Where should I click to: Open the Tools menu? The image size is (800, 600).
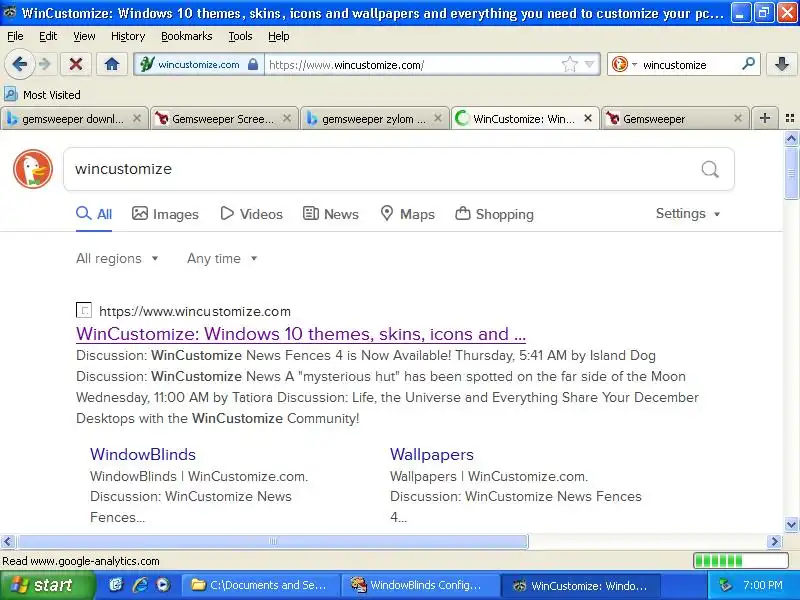coord(240,36)
